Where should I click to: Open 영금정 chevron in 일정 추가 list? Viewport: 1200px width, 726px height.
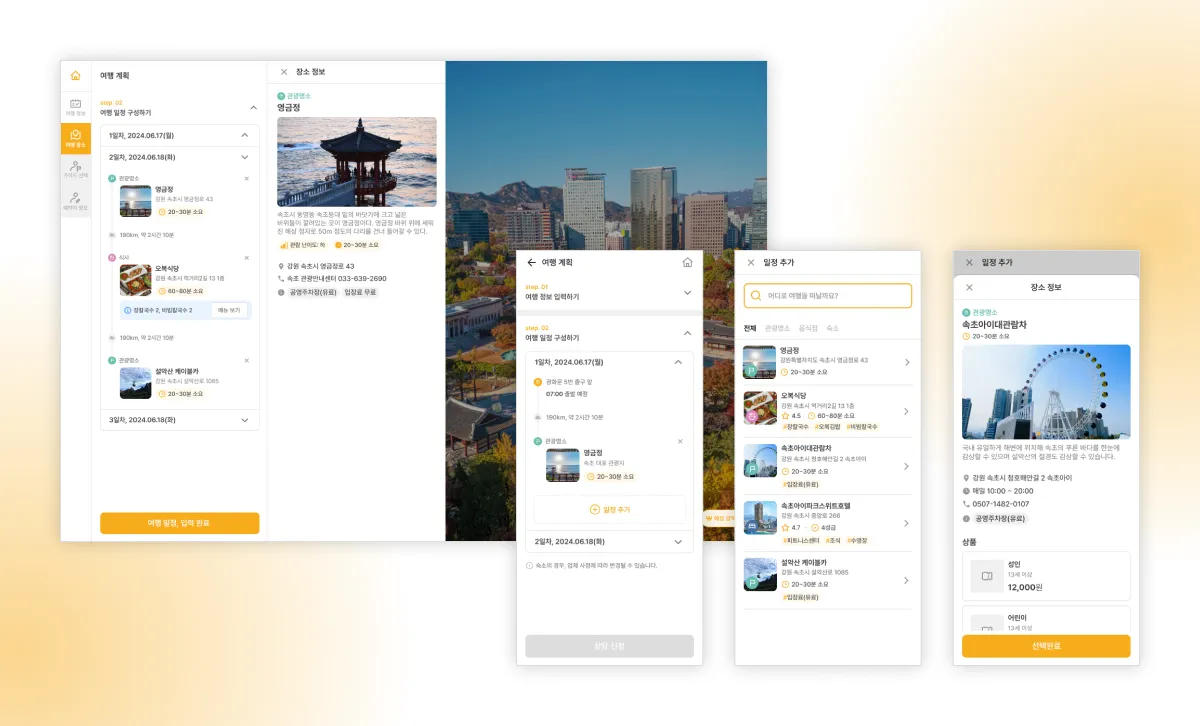[906, 362]
